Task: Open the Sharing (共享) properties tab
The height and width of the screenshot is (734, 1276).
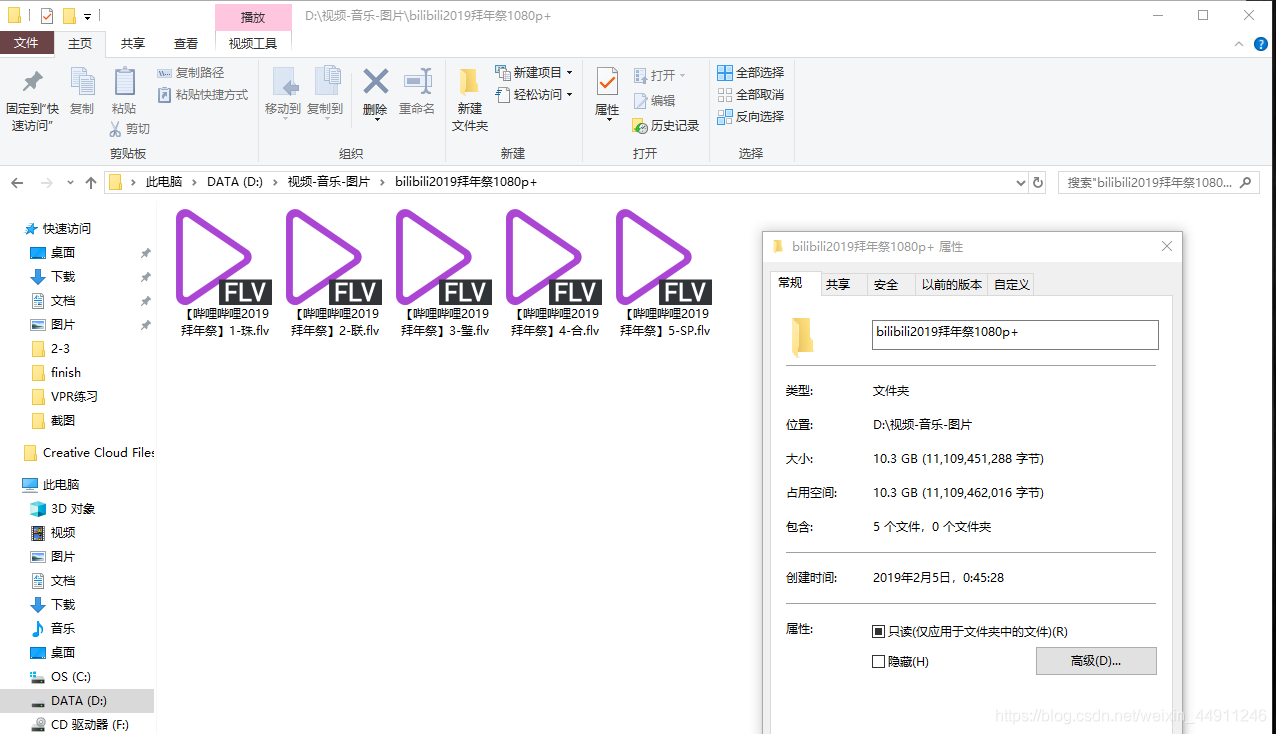Action: [838, 285]
